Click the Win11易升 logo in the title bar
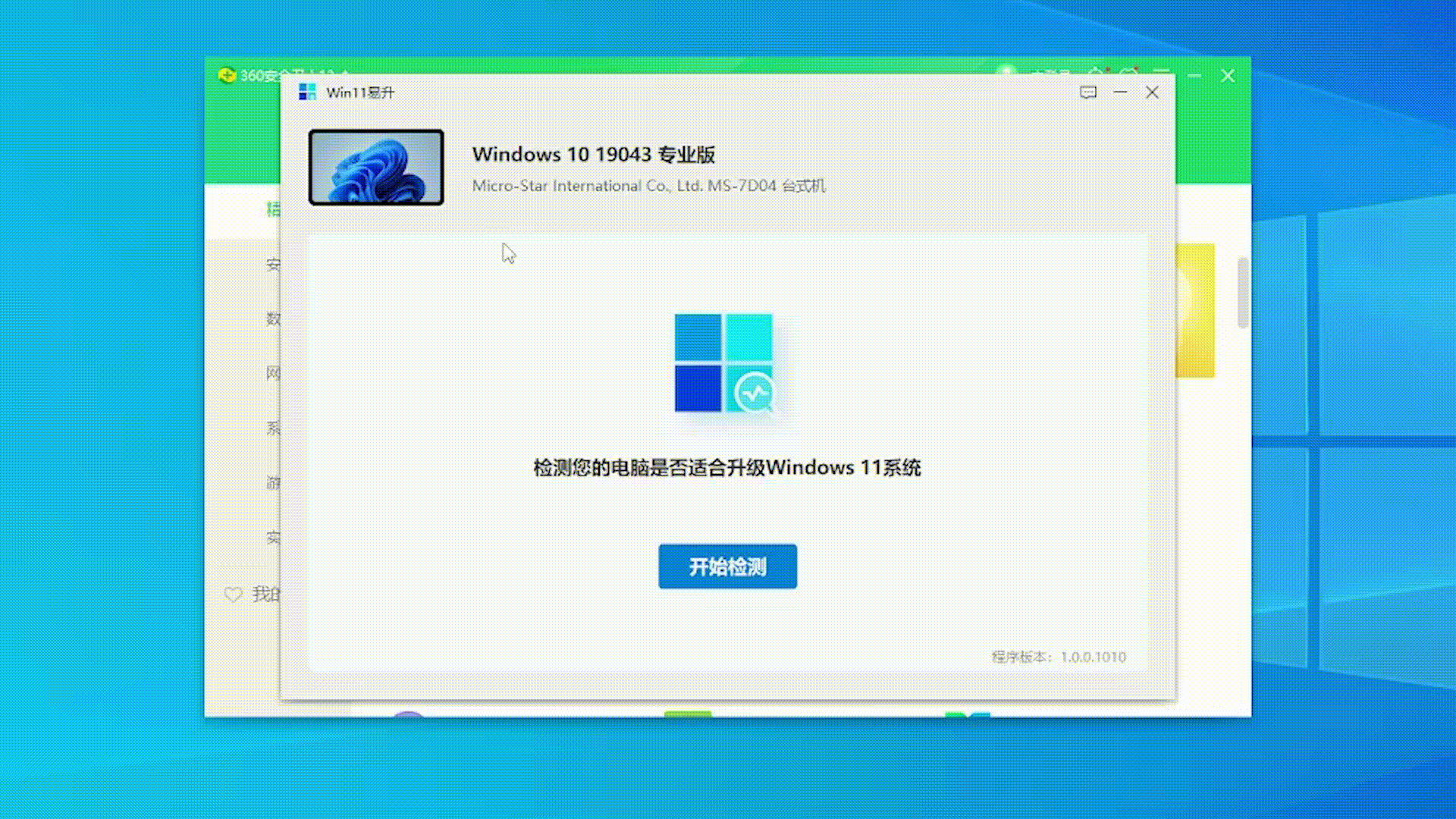This screenshot has width=1456, height=819. 307,92
